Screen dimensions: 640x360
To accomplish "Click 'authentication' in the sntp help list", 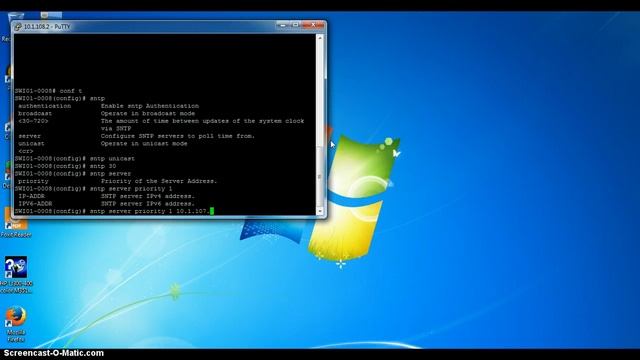I will [x=44, y=106].
